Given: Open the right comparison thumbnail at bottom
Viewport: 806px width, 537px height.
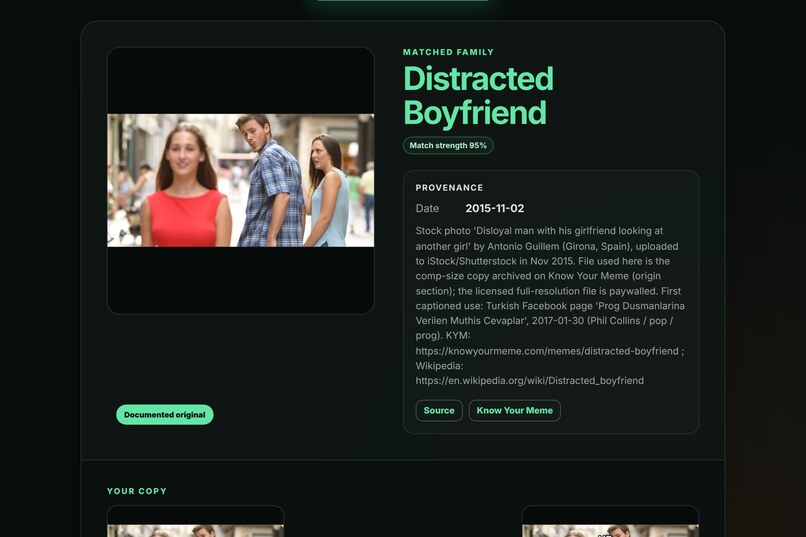Looking at the screenshot, I should tap(610, 522).
